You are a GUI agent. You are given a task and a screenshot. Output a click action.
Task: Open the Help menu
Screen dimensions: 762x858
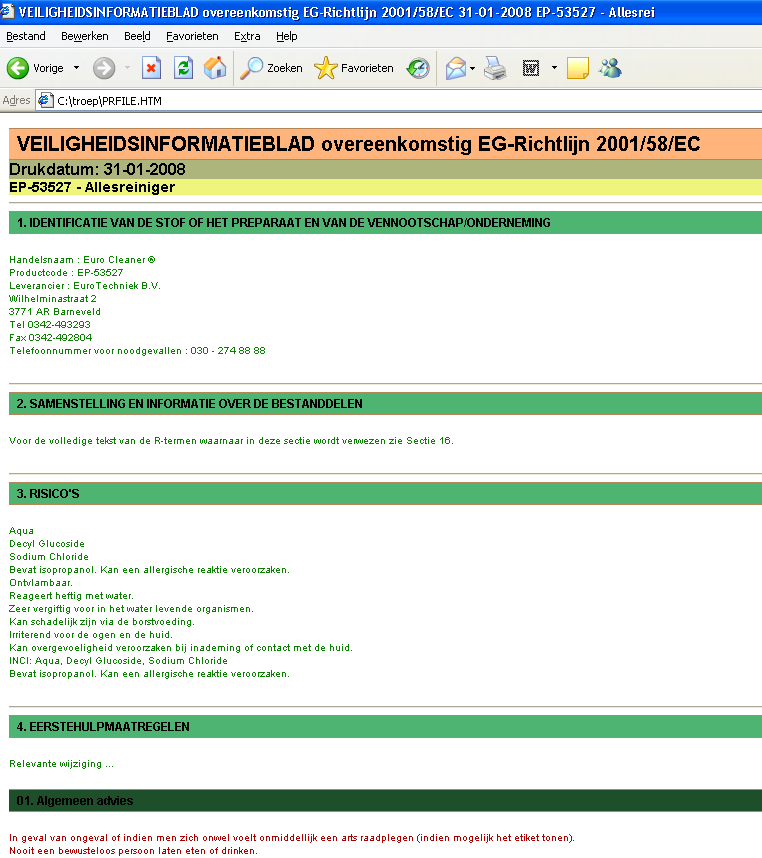(287, 36)
